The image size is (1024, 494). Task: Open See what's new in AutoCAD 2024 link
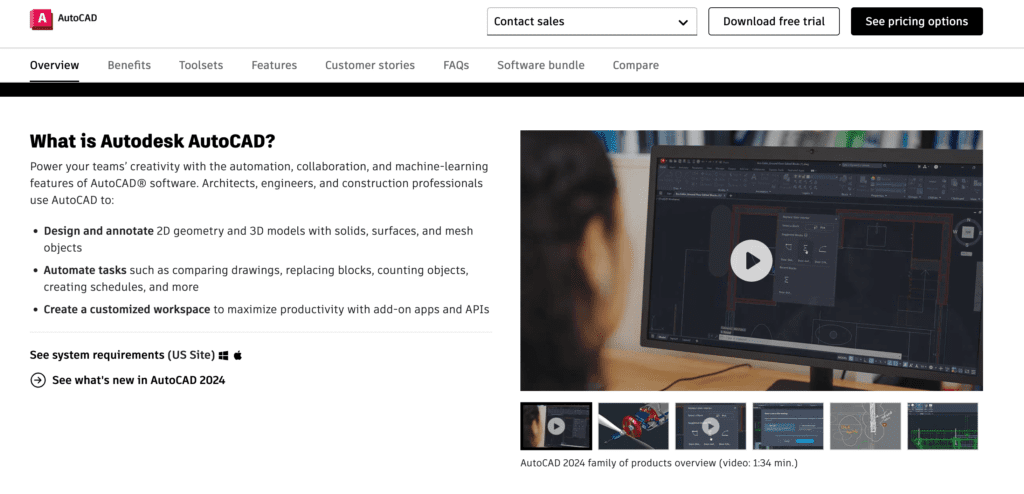[138, 380]
